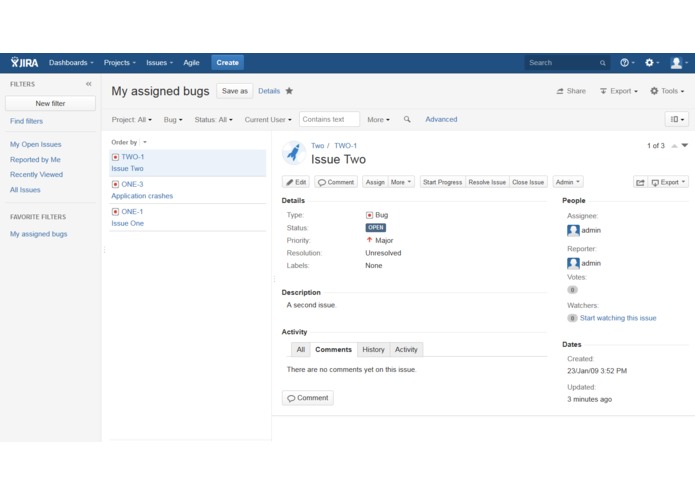Expand the Status: All dropdown

[213, 120]
